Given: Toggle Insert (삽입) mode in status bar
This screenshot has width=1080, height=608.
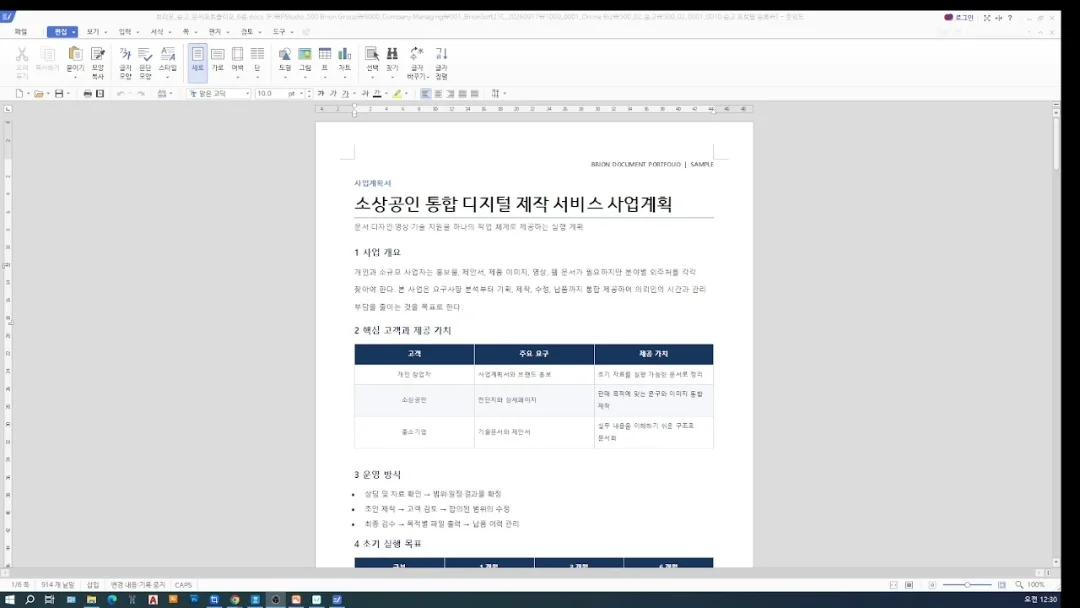Looking at the screenshot, I should (x=93, y=585).
